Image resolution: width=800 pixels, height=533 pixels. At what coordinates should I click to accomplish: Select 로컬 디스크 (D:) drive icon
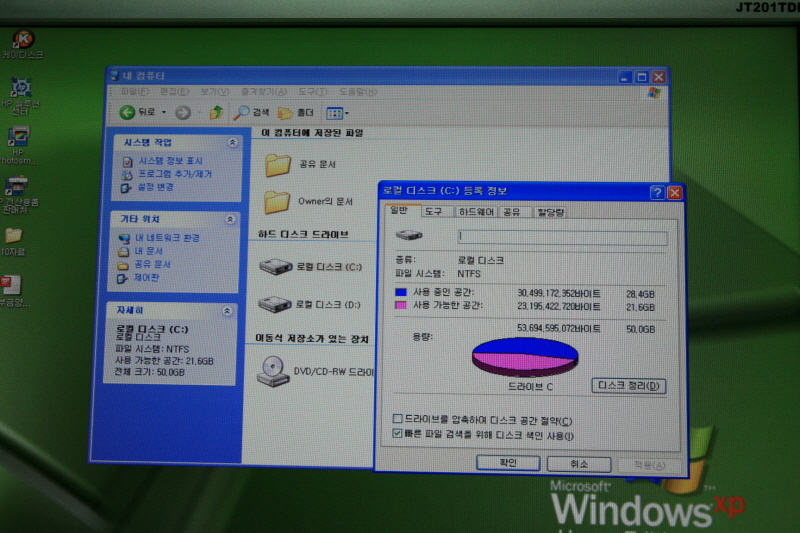pos(274,304)
